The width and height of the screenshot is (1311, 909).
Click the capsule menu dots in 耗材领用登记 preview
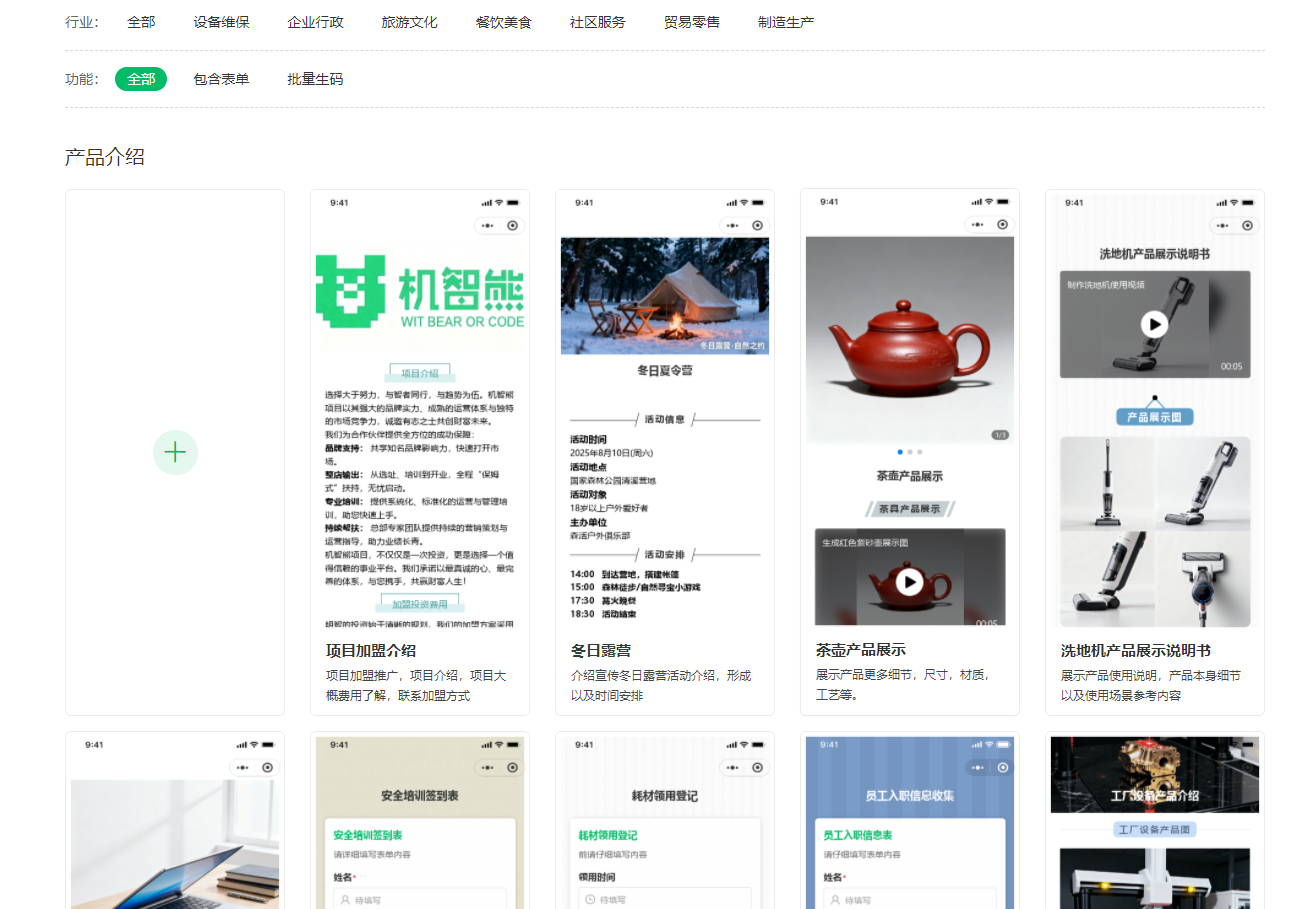[x=733, y=768]
